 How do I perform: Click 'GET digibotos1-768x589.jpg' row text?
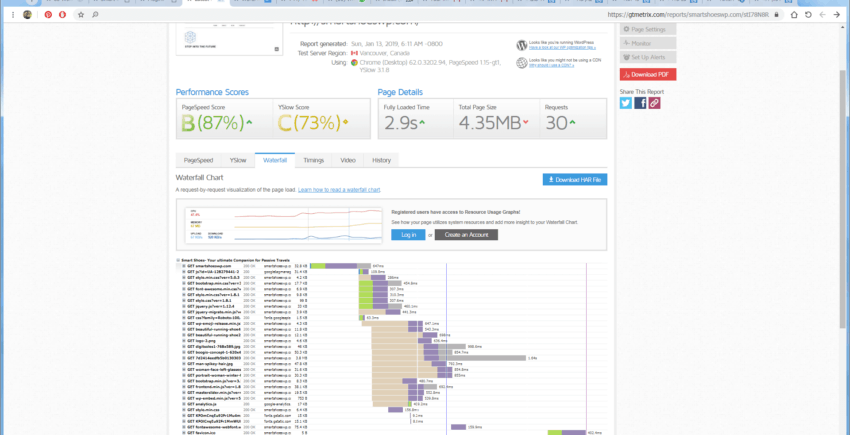click(214, 346)
